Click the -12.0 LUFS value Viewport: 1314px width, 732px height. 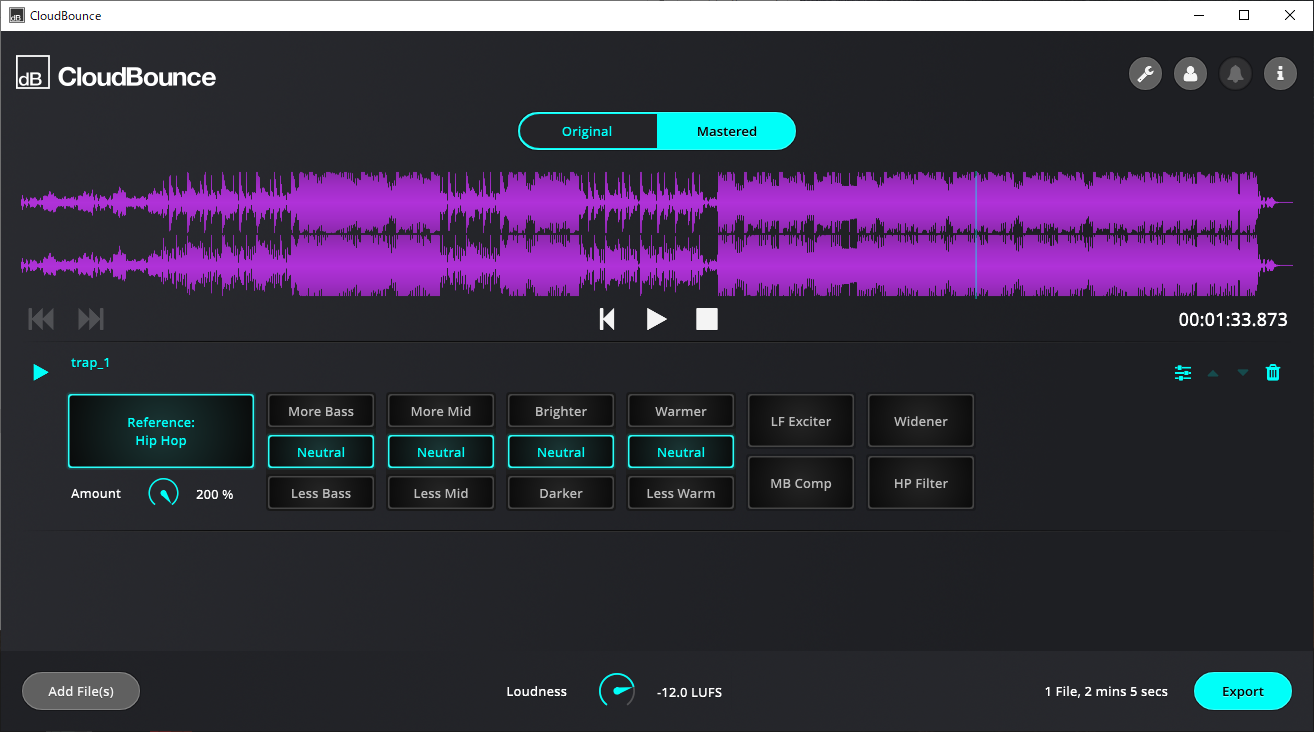(689, 692)
